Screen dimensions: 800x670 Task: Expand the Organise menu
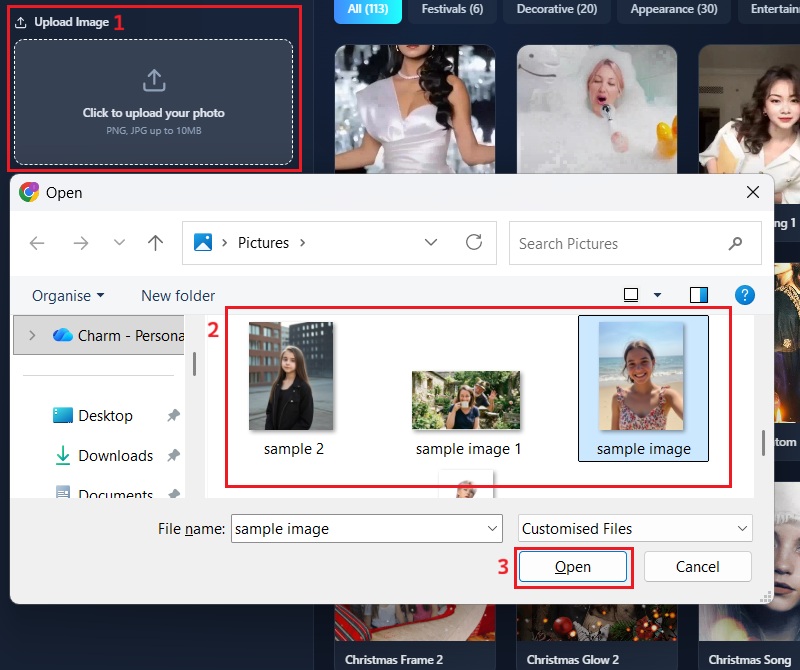68,295
